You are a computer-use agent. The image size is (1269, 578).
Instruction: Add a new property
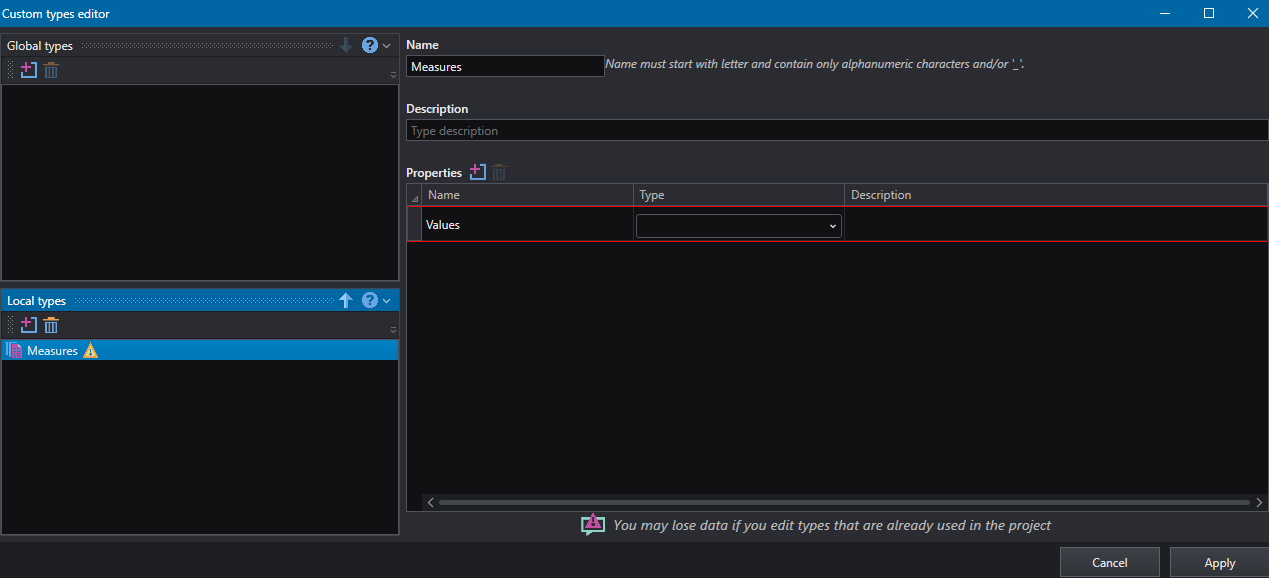tap(477, 172)
